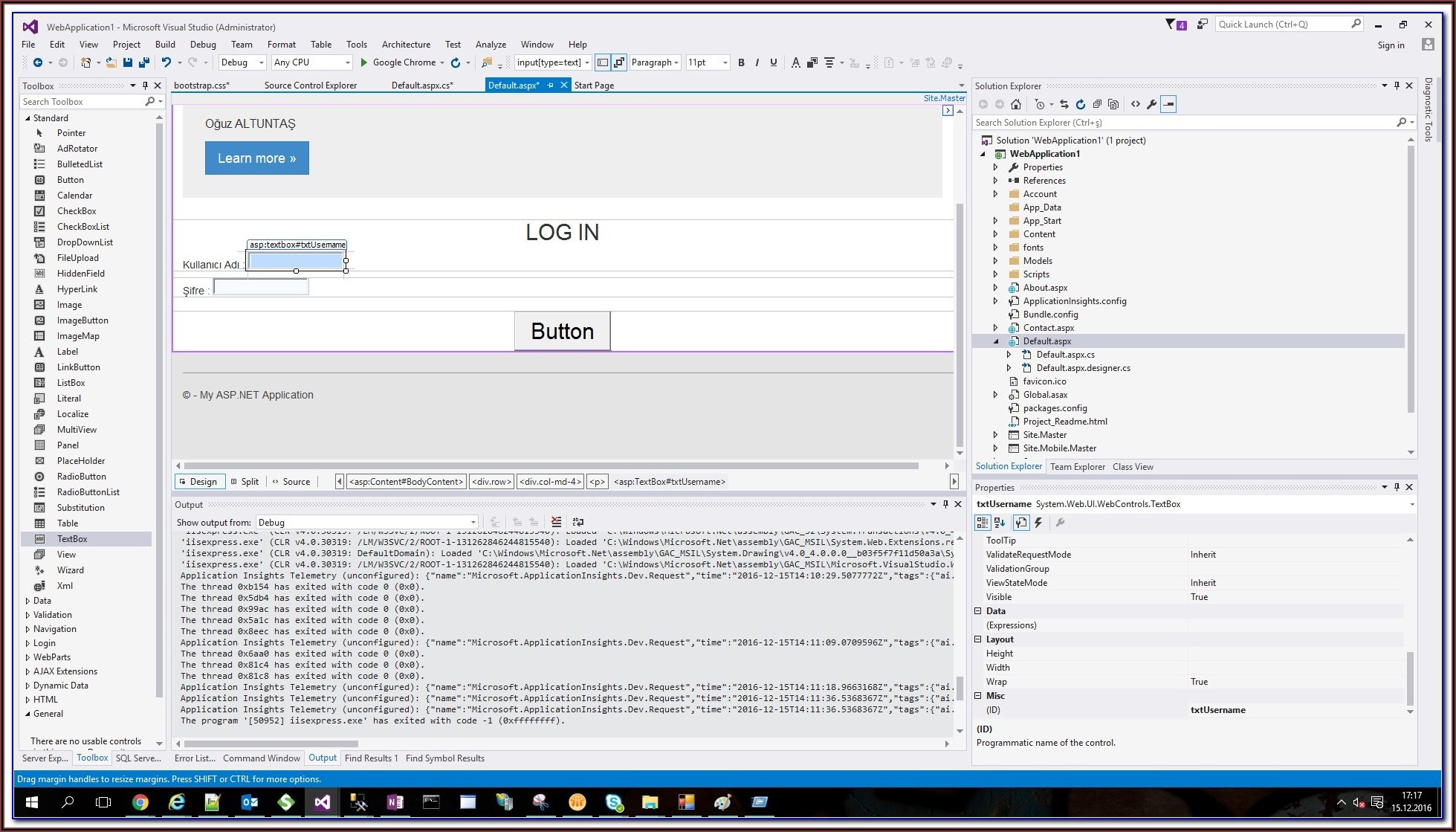Click the Home icon in Solution Explorer

pyautogui.click(x=1016, y=104)
